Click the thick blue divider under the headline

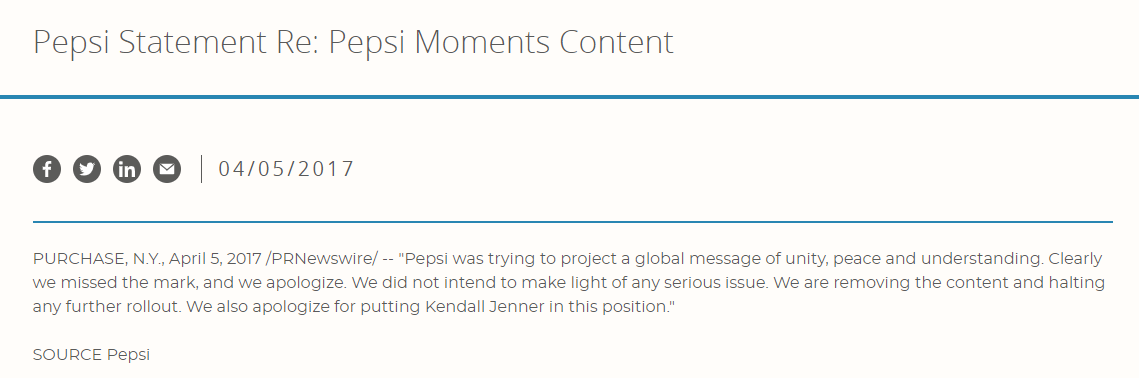(570, 96)
